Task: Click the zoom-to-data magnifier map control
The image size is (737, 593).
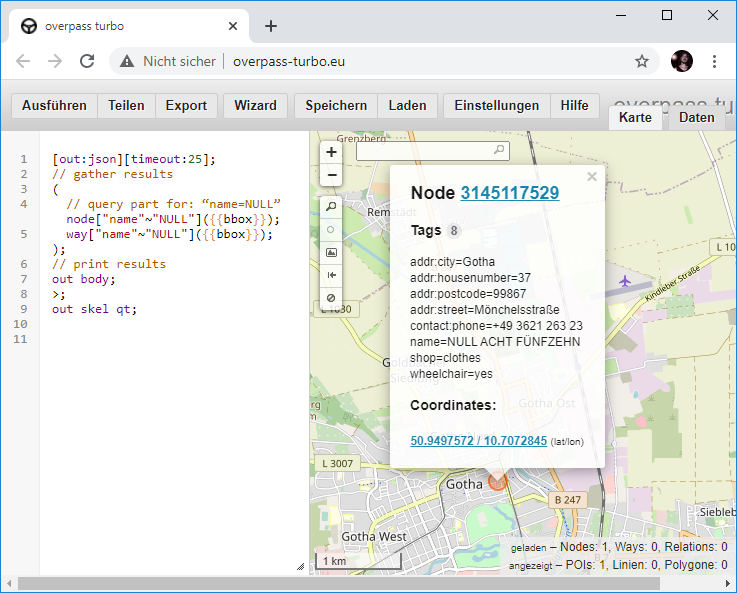Action: pos(332,207)
